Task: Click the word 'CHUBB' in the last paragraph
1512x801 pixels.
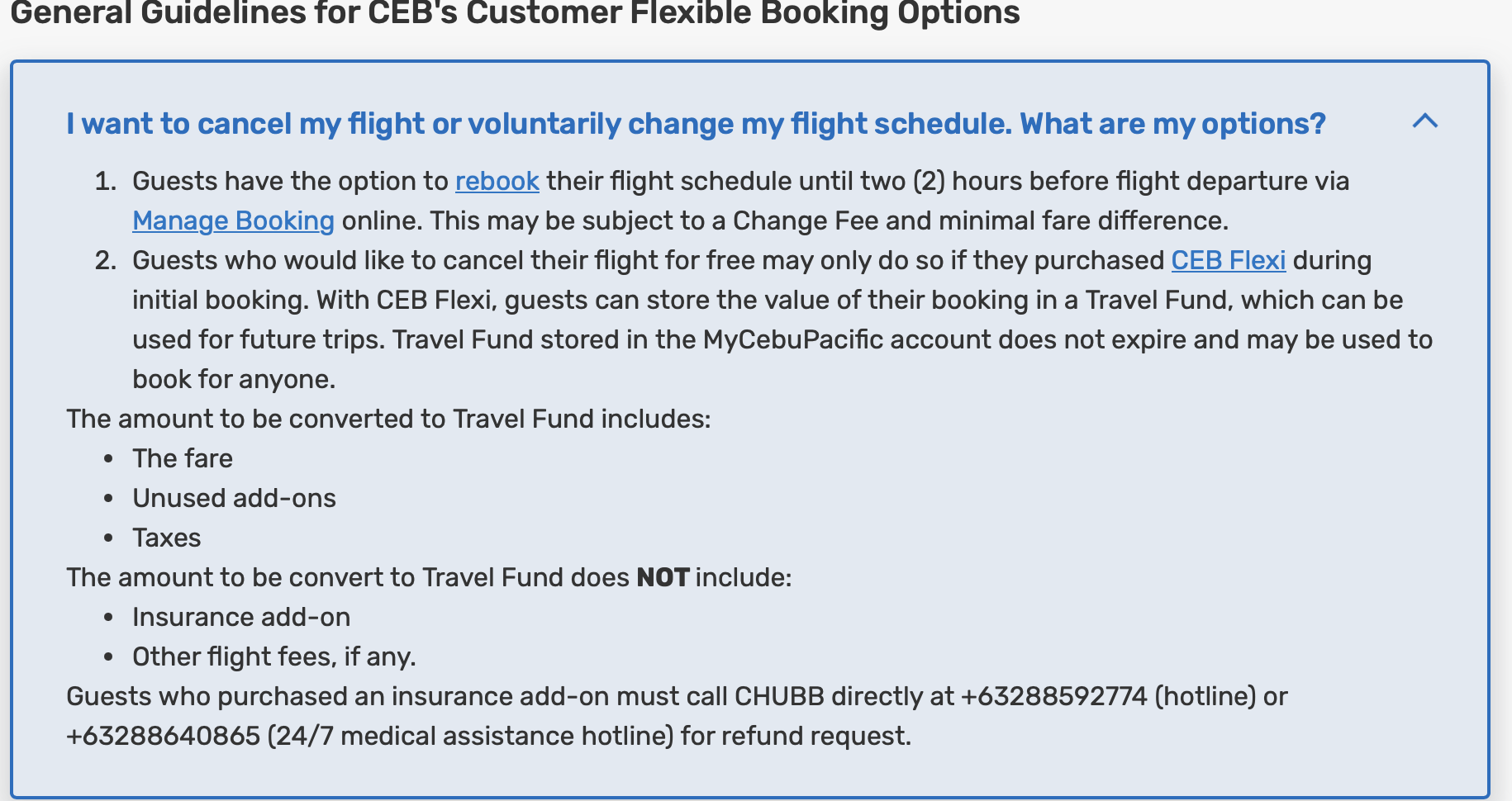Action: click(x=779, y=696)
